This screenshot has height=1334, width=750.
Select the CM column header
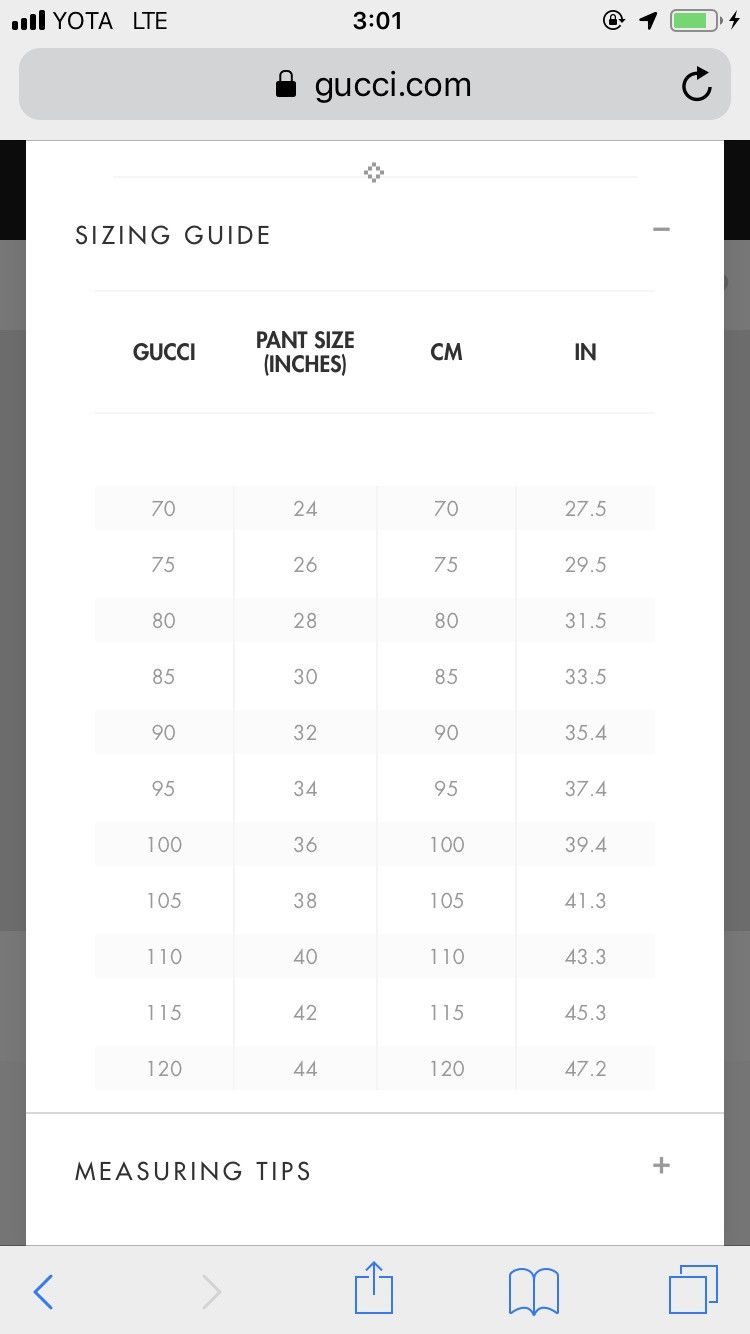[x=446, y=352]
